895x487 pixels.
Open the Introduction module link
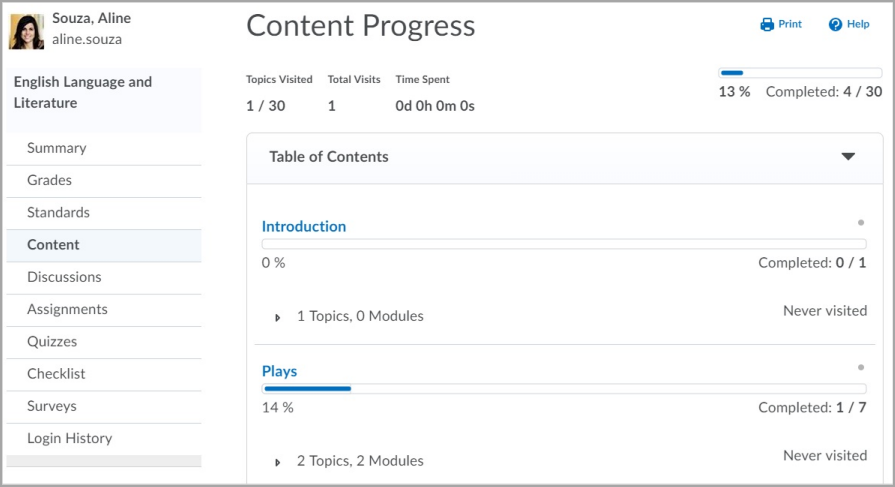point(304,227)
